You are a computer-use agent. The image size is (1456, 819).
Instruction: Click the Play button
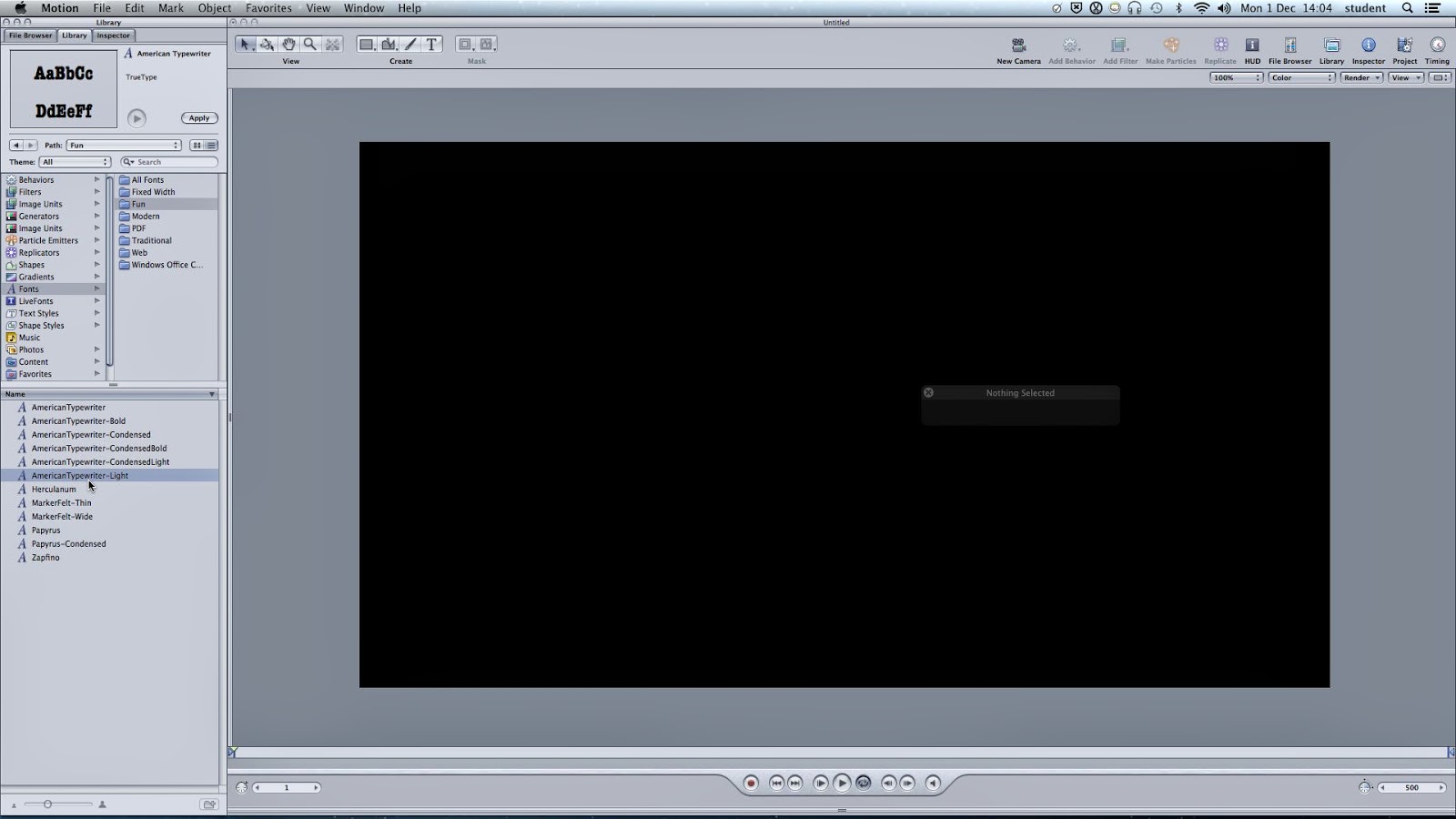[842, 783]
